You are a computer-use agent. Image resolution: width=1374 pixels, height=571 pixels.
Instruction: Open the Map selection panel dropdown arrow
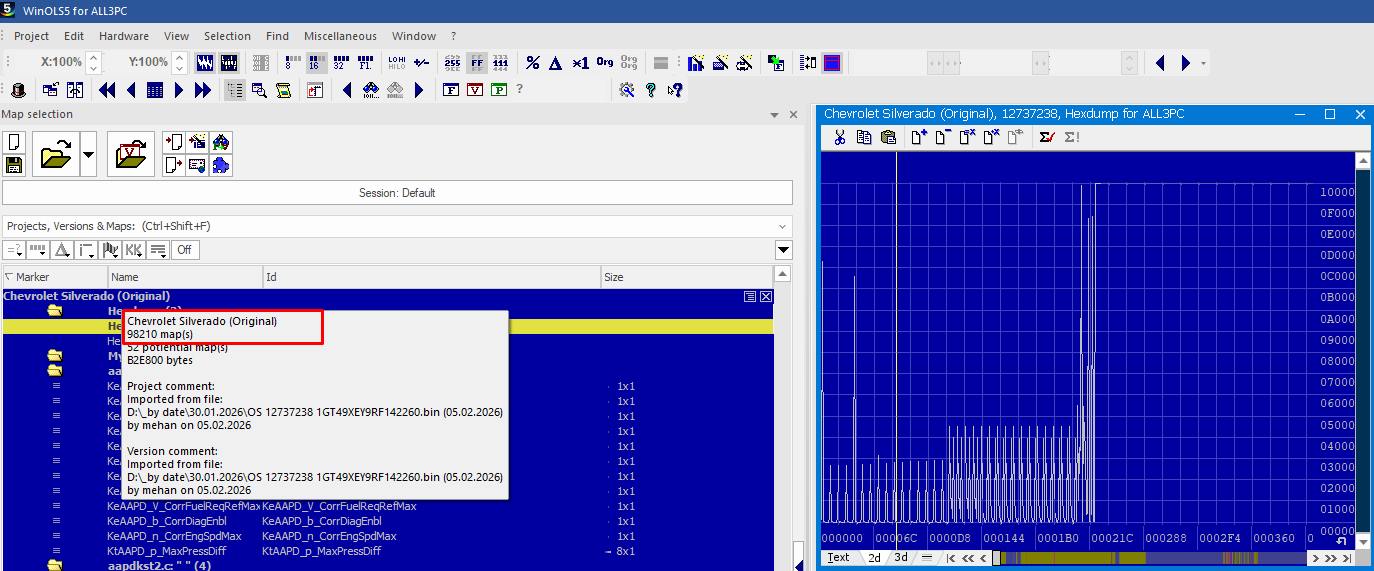click(774, 115)
